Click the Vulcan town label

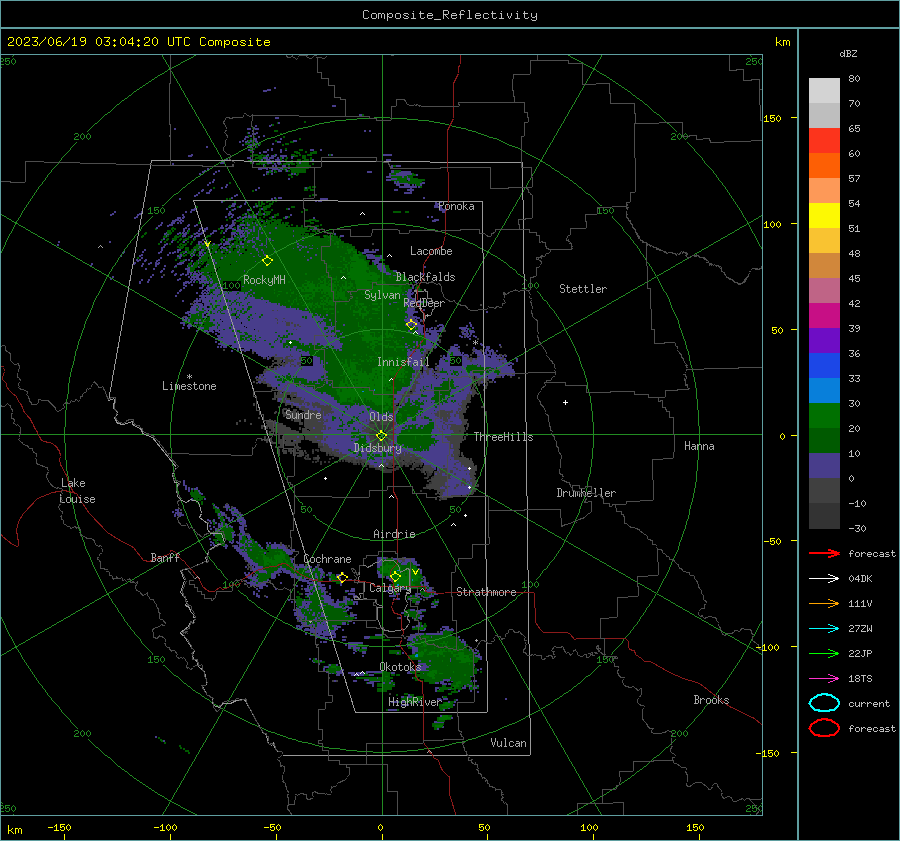[508, 743]
